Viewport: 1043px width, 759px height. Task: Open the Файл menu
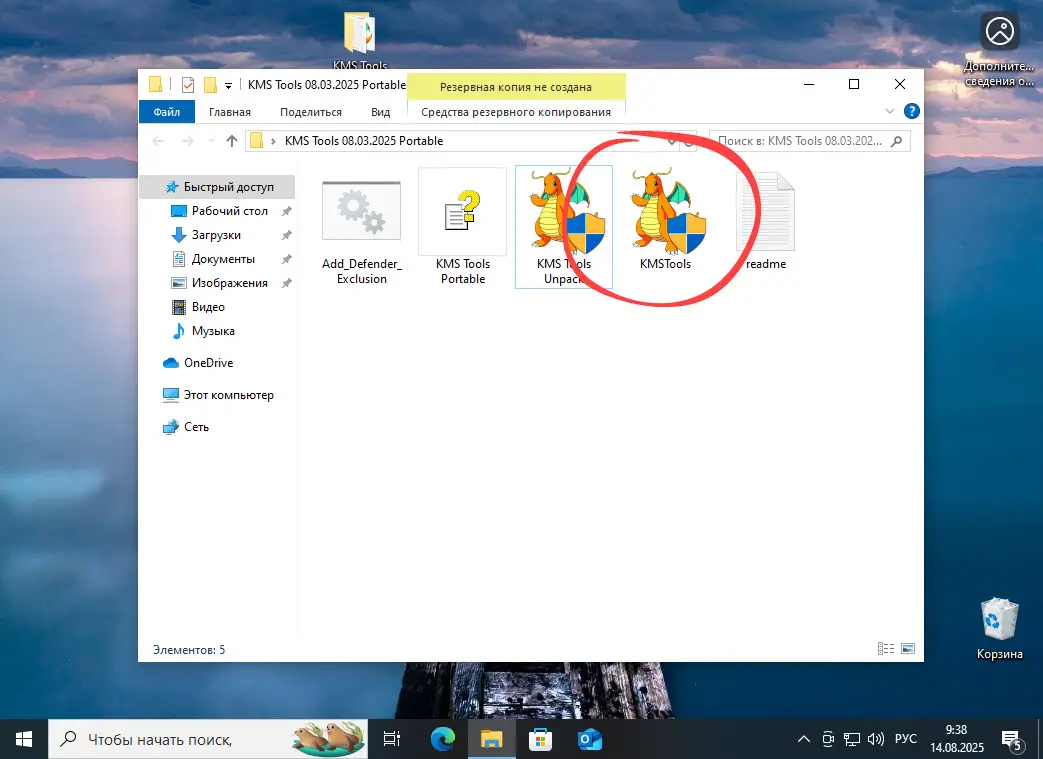click(x=167, y=112)
